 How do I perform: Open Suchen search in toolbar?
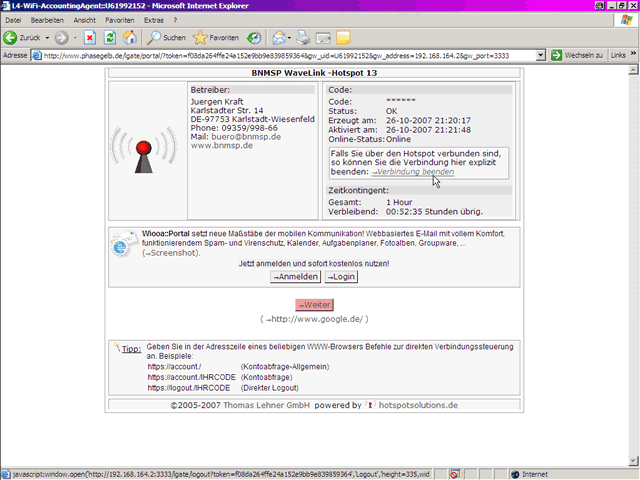point(166,38)
